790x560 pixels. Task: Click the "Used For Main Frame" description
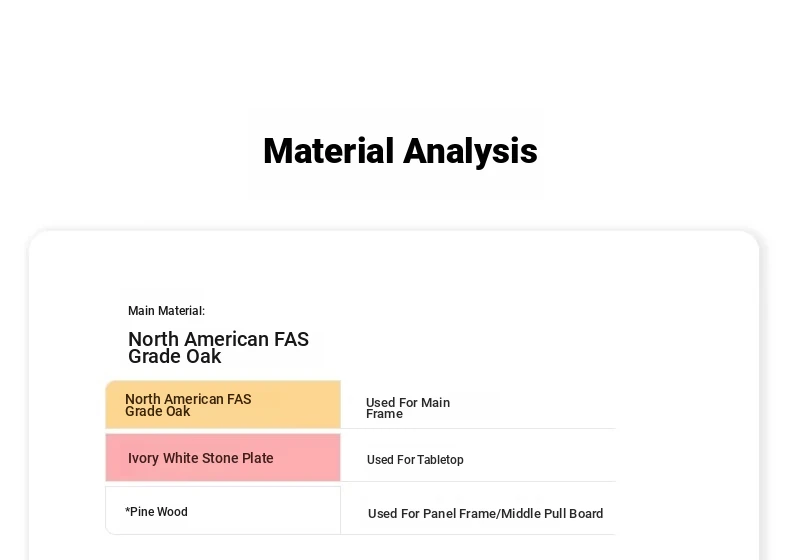coord(407,408)
